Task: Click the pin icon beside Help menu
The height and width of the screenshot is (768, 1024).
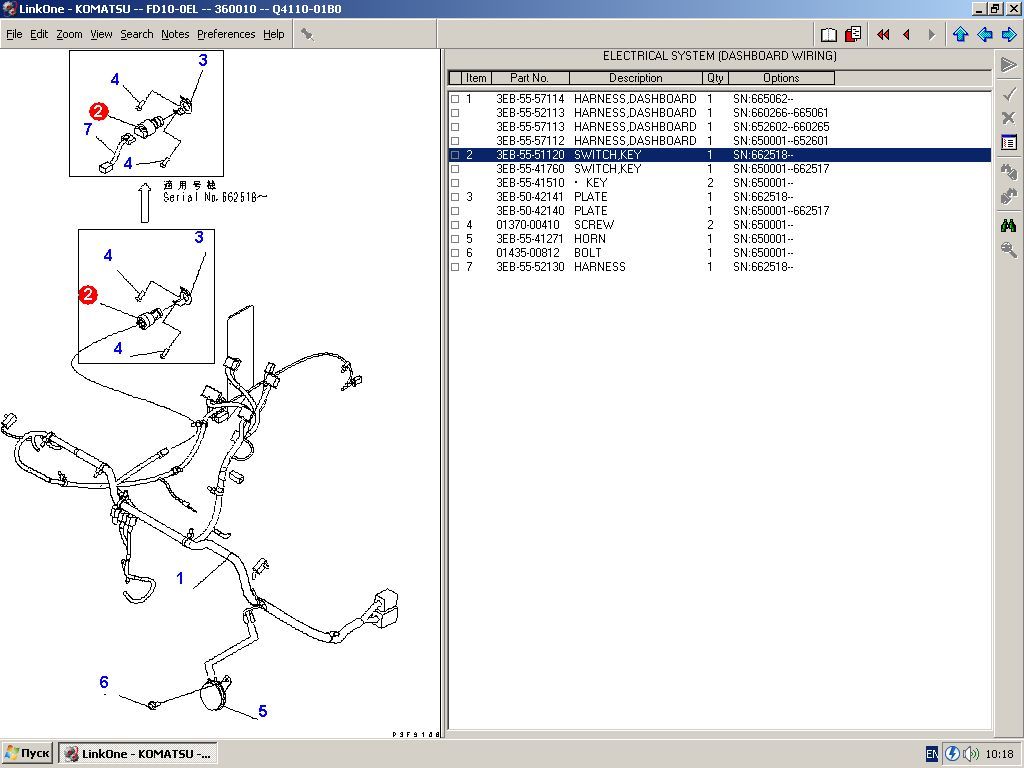Action: (x=307, y=34)
